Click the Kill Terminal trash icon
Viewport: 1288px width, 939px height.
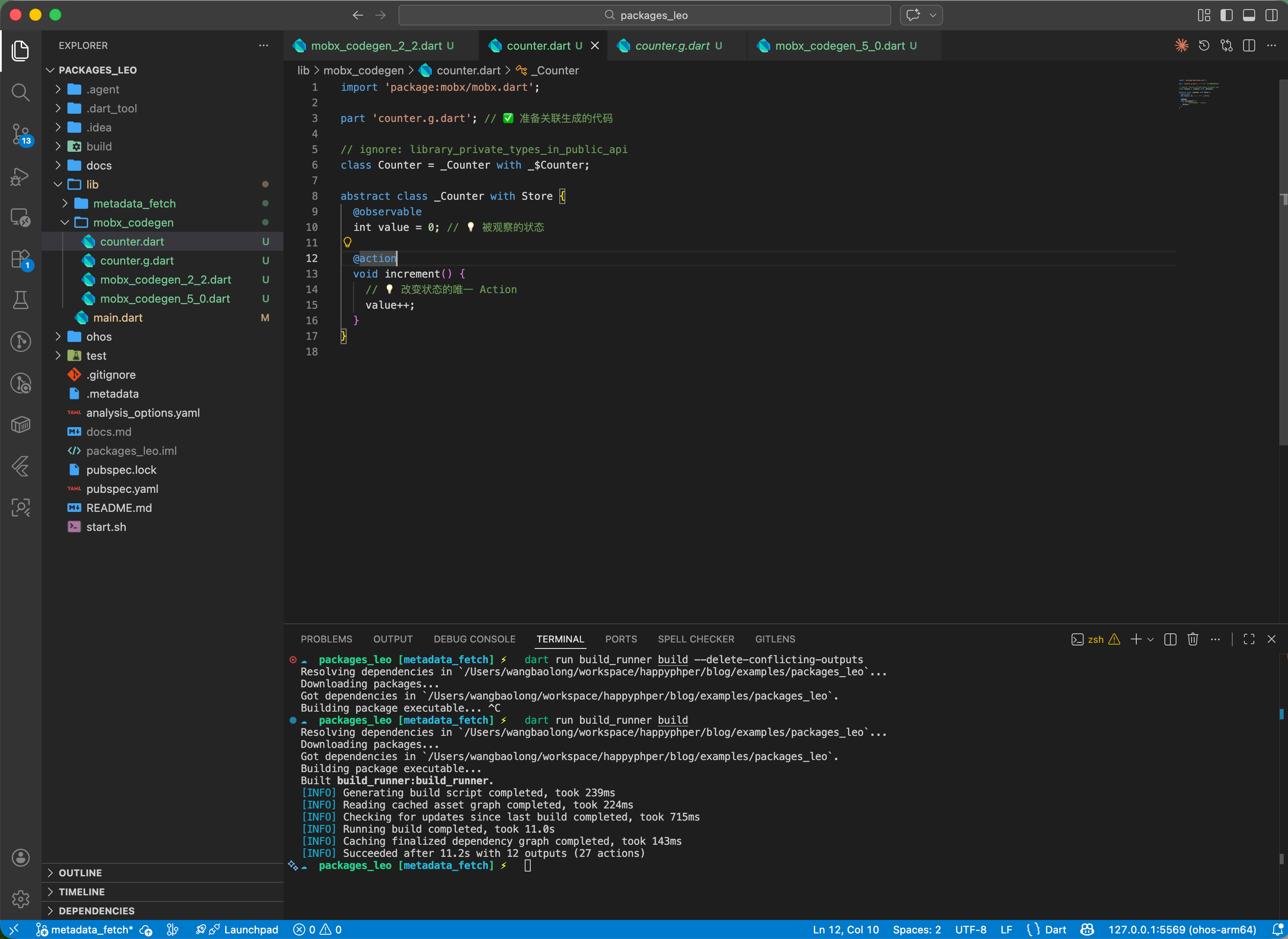tap(1192, 639)
